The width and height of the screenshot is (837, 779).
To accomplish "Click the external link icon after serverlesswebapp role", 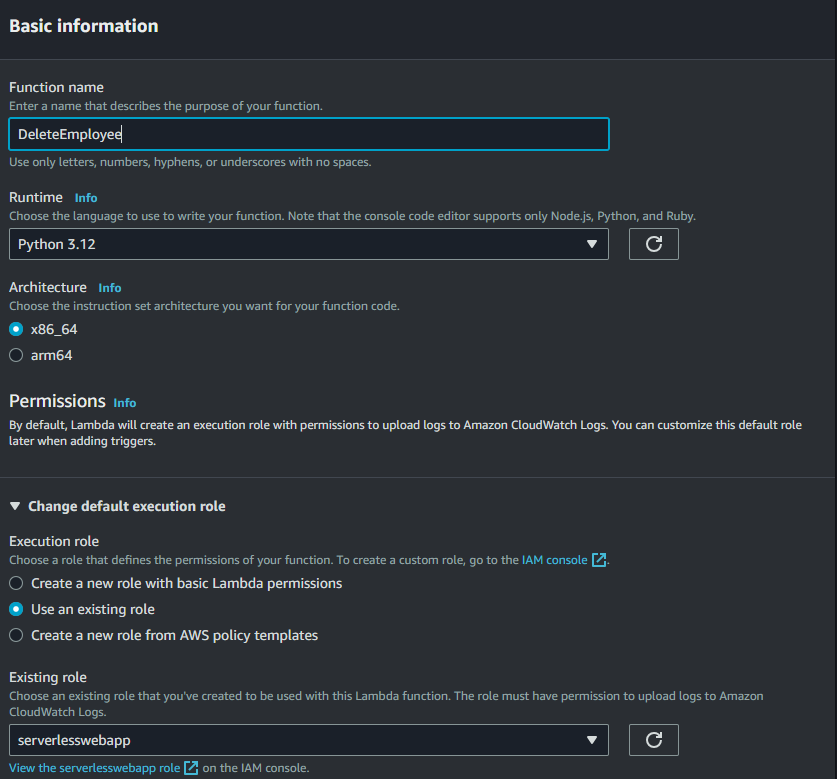I will [191, 768].
